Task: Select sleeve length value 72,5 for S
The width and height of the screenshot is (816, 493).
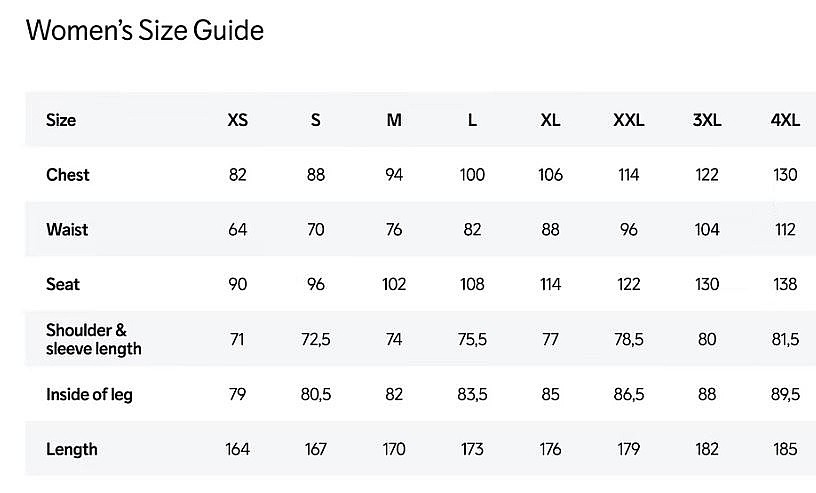Action: click(x=315, y=339)
